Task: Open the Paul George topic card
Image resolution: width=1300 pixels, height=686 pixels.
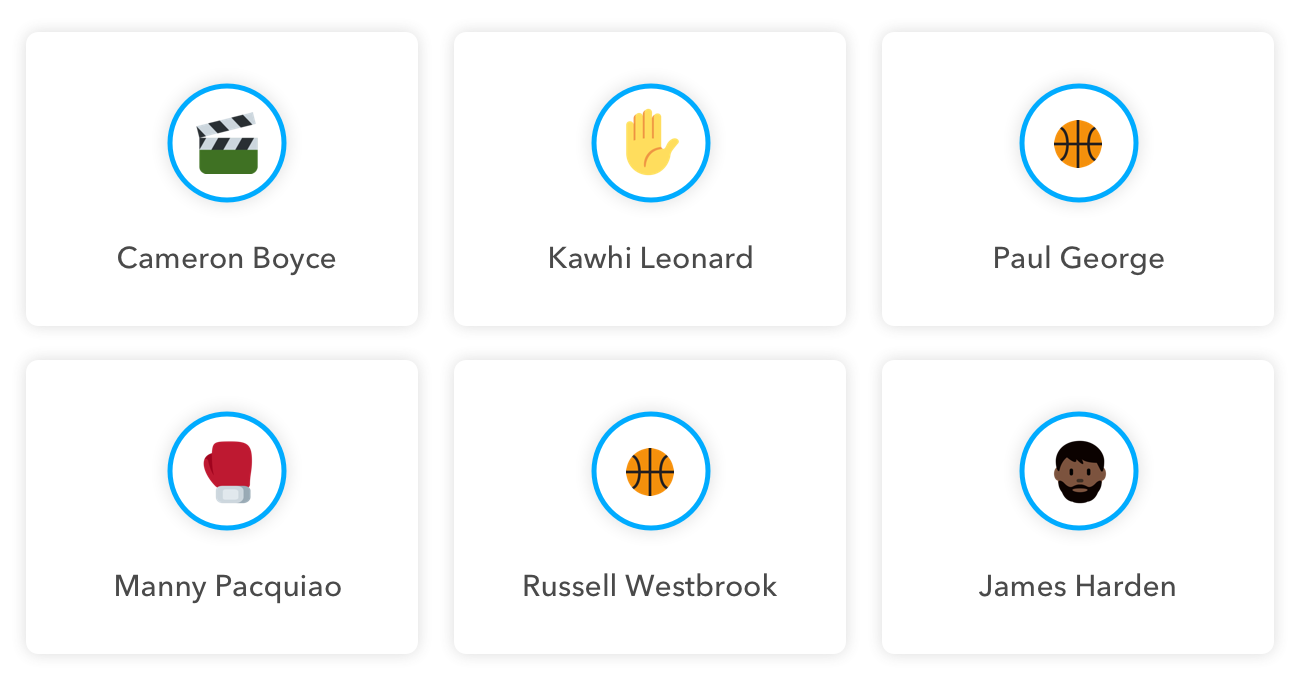Action: point(1078,179)
